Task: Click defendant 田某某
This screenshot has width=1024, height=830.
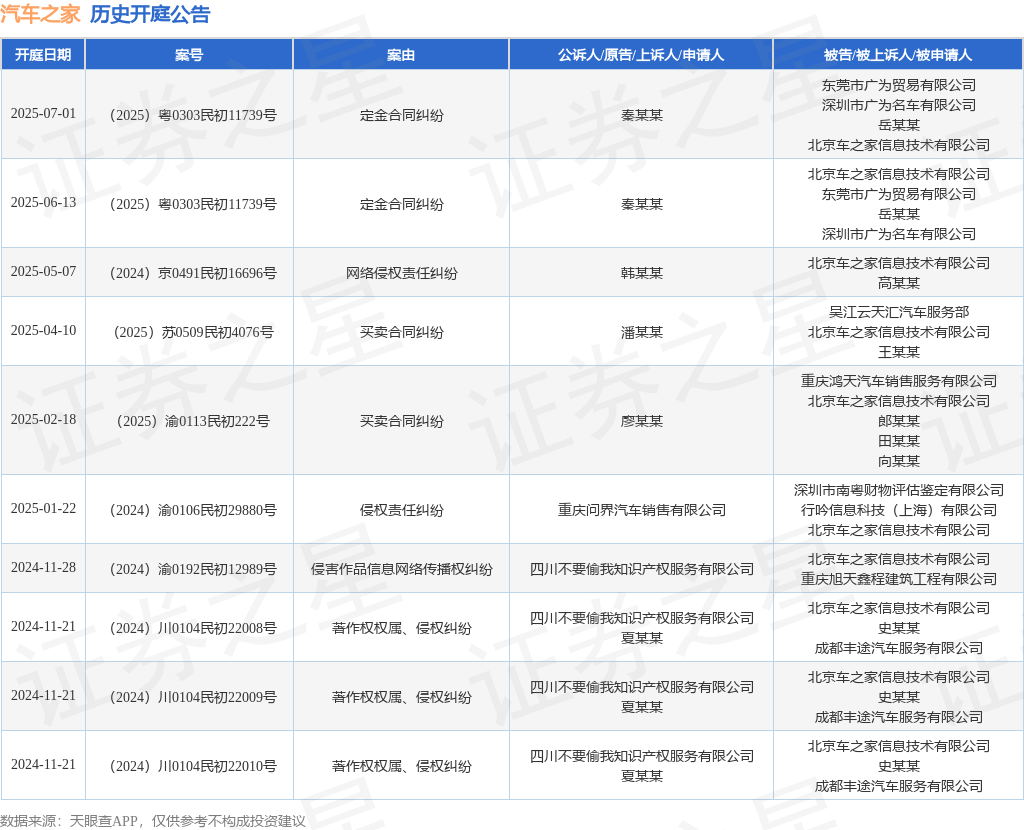Action: (x=899, y=441)
